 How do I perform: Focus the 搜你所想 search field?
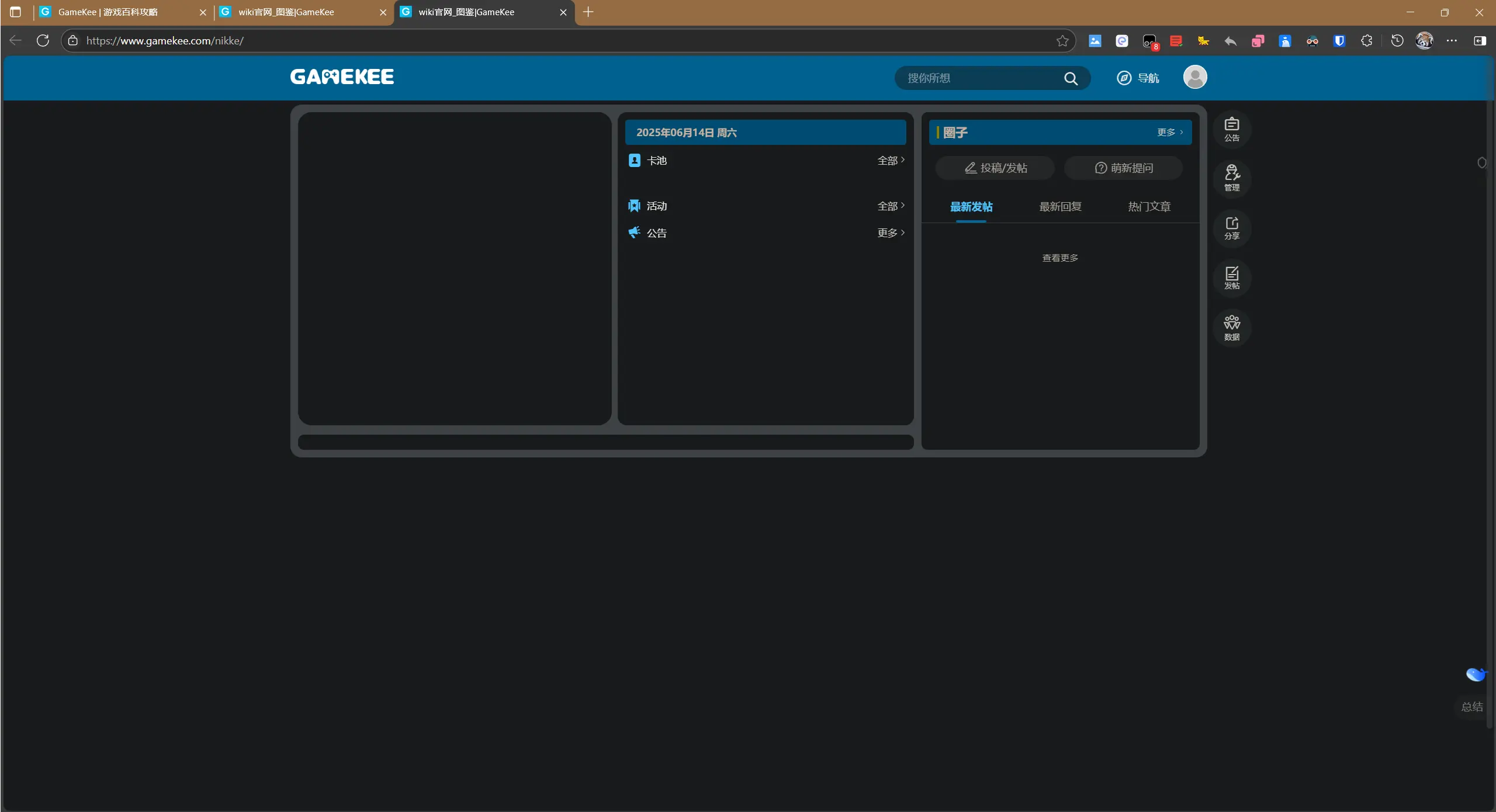pos(976,78)
